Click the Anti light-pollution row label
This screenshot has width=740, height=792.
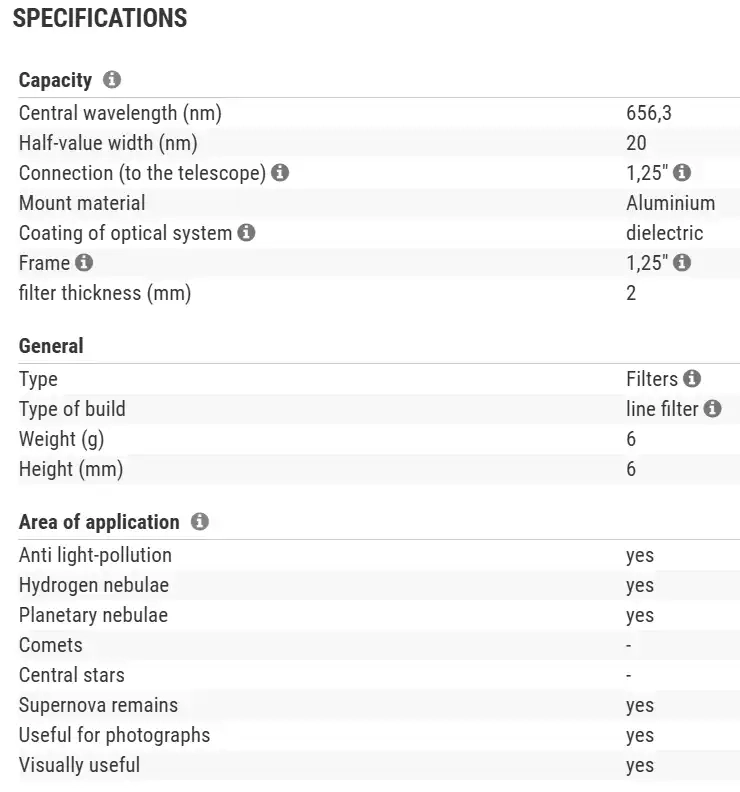click(x=95, y=555)
